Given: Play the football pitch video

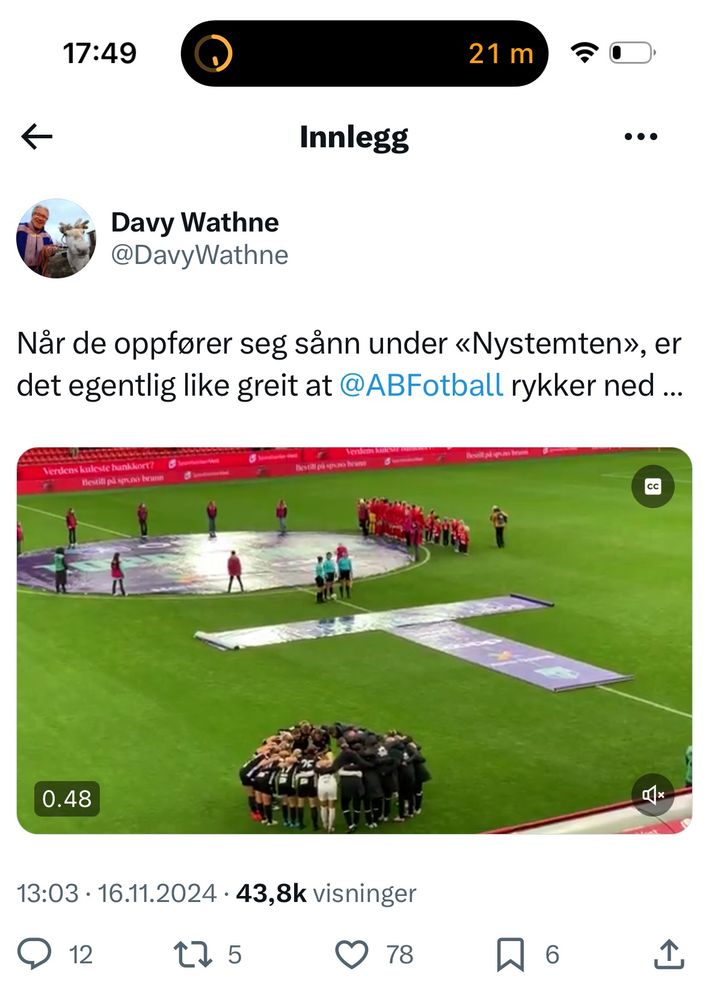Looking at the screenshot, I should [x=354, y=640].
